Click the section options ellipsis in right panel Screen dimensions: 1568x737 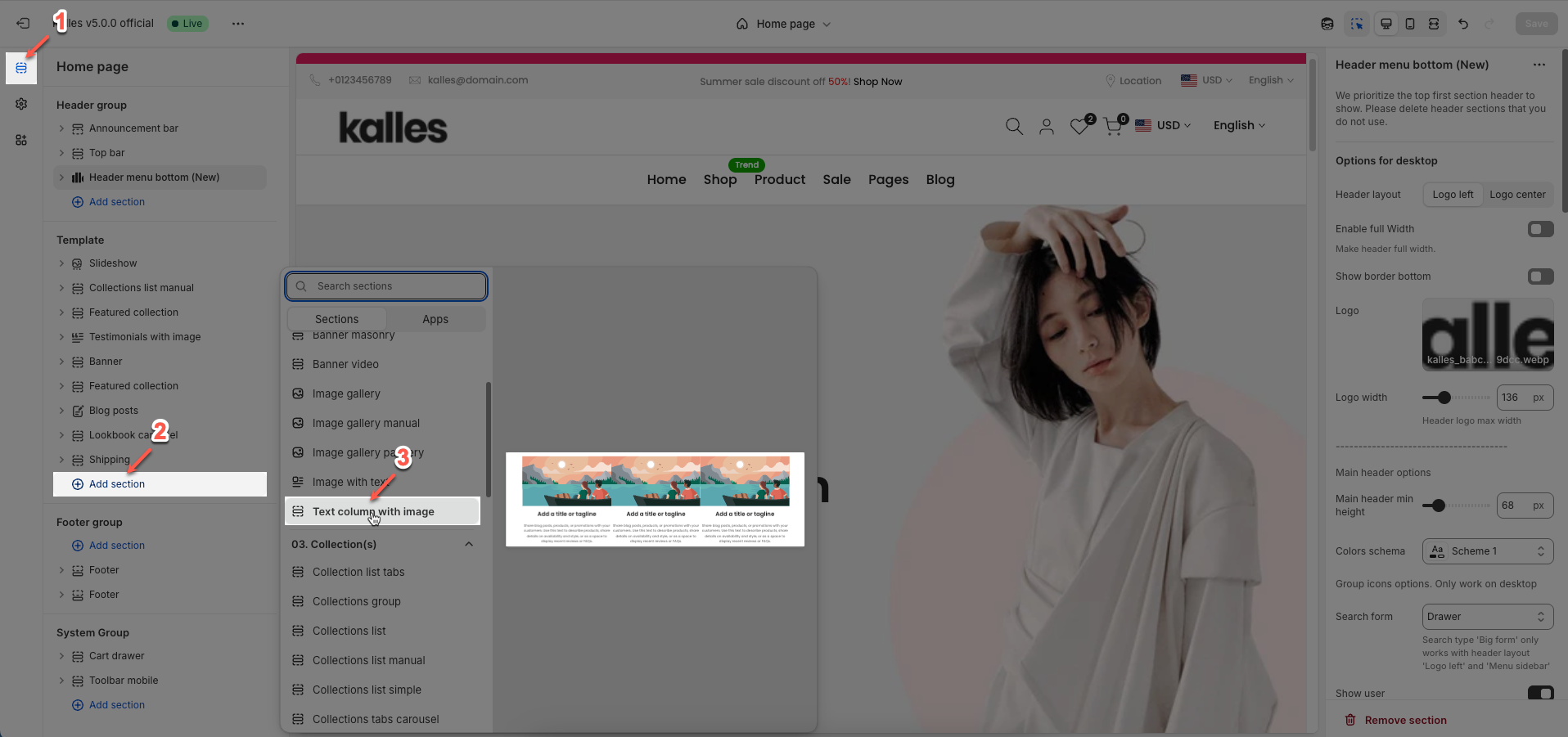1539,65
